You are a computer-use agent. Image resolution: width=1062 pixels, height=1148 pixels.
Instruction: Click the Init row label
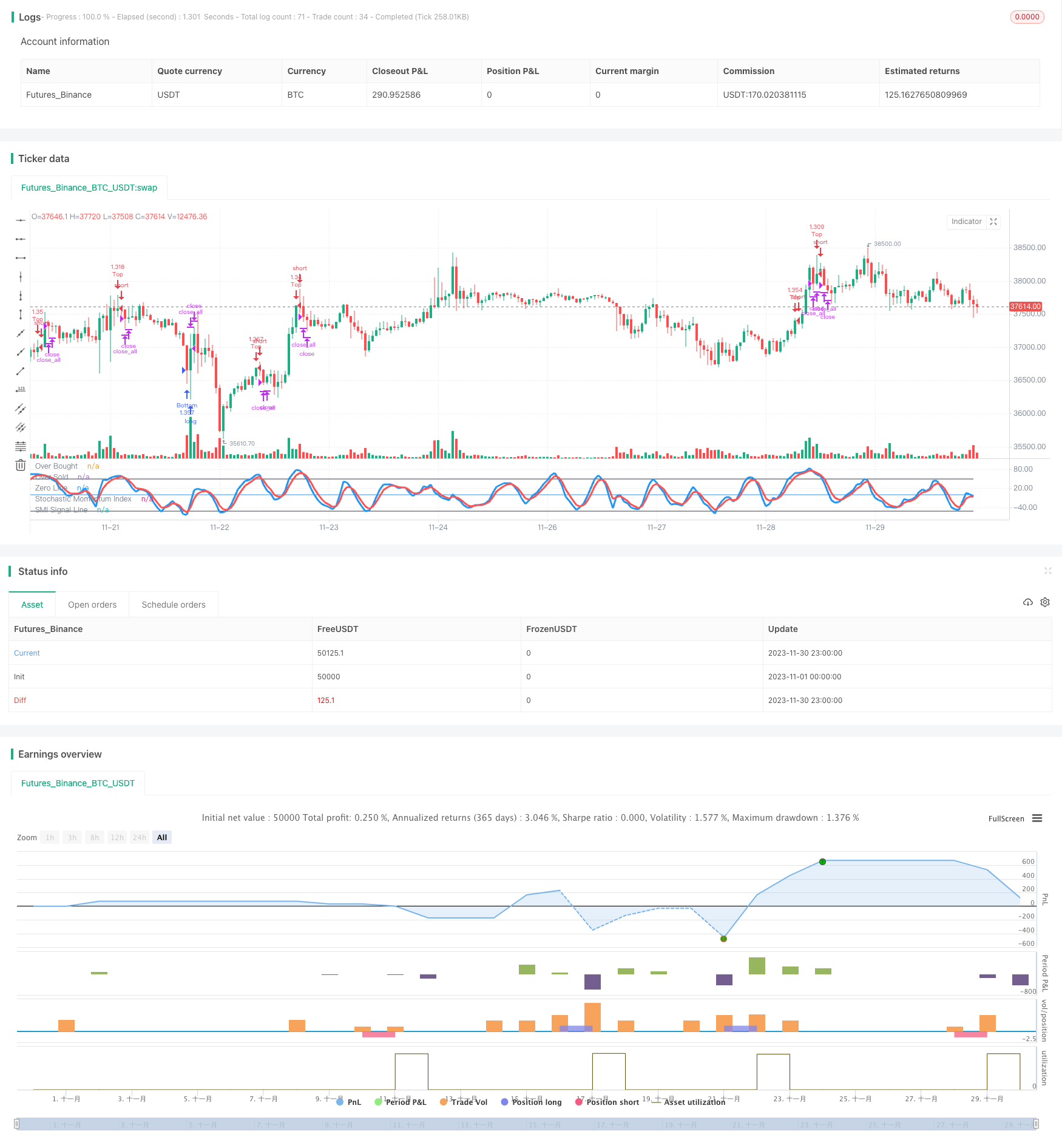(x=19, y=677)
